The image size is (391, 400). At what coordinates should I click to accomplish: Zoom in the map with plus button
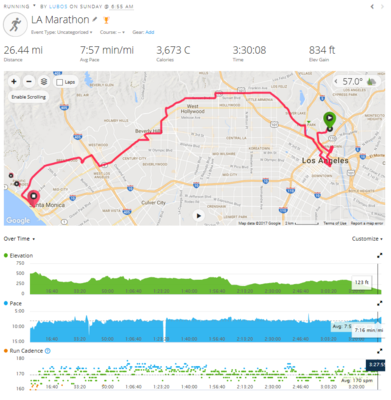point(14,82)
